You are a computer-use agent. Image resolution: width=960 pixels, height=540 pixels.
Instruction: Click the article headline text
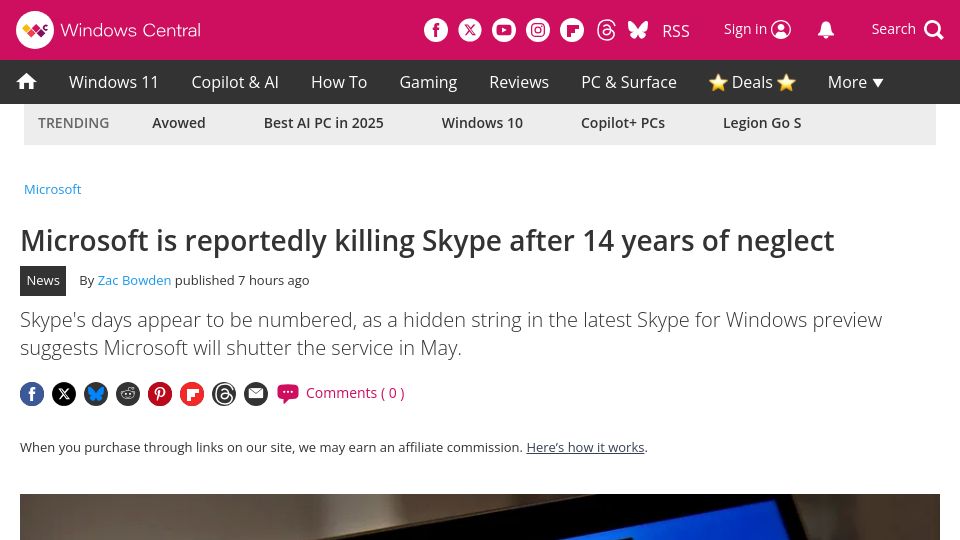427,241
